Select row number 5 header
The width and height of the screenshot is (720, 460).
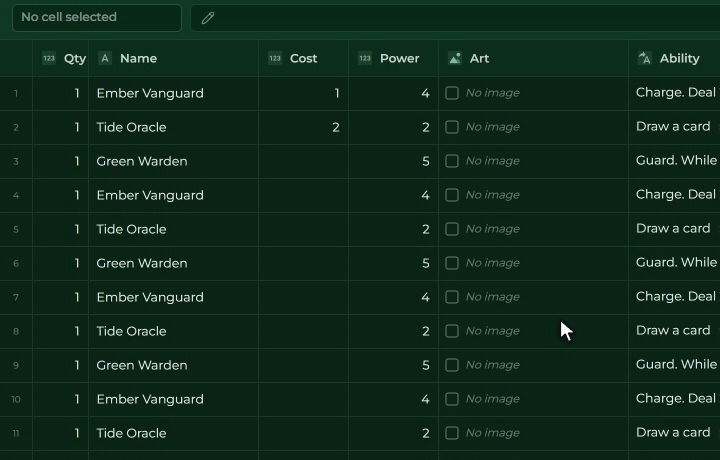pyautogui.click(x=16, y=229)
